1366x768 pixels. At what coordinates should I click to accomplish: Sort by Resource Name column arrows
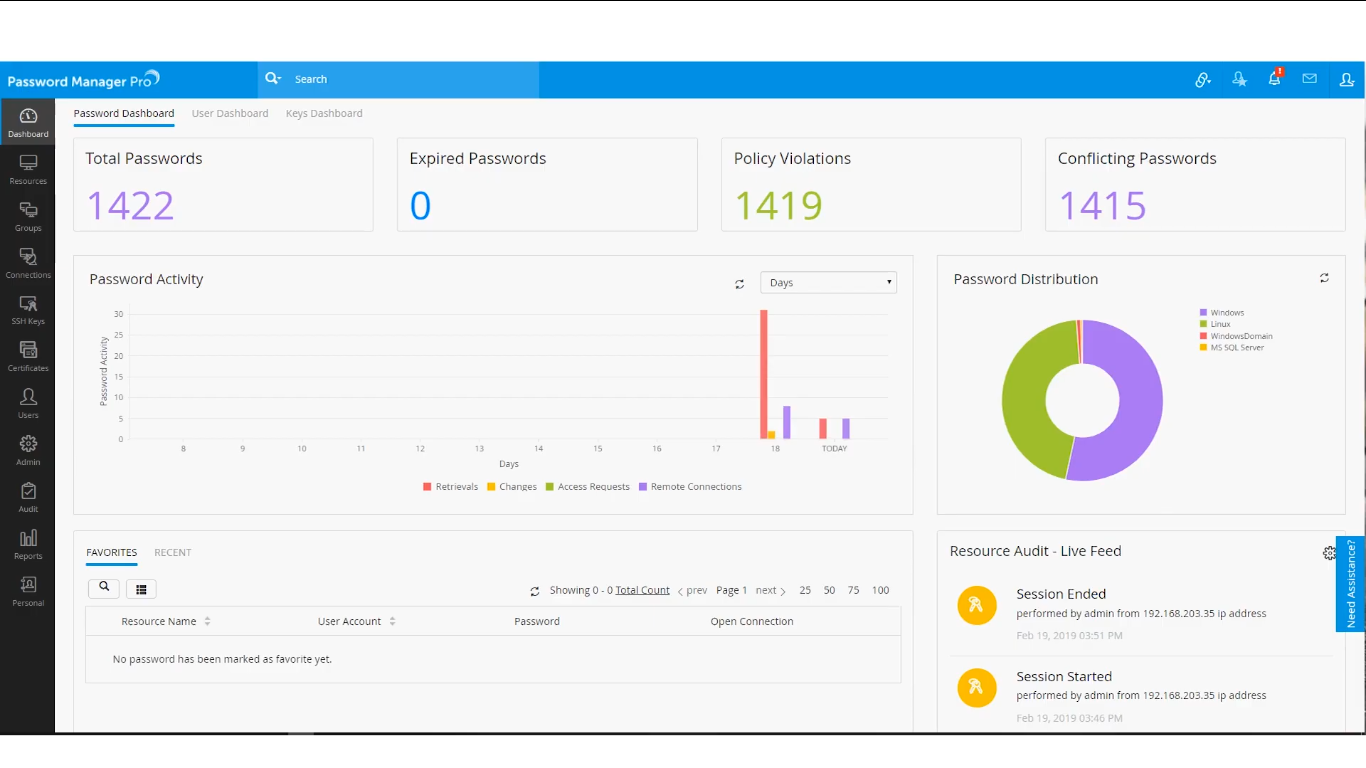point(207,621)
